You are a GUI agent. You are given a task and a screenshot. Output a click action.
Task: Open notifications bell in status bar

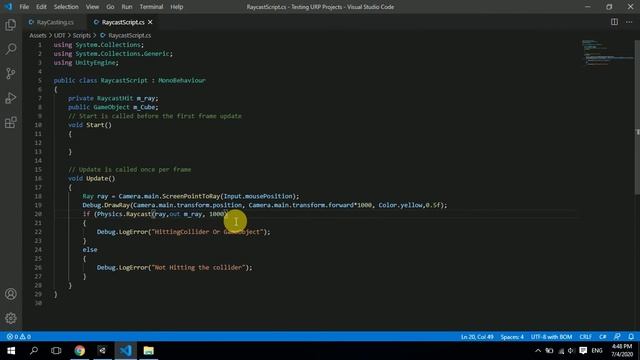(631, 337)
